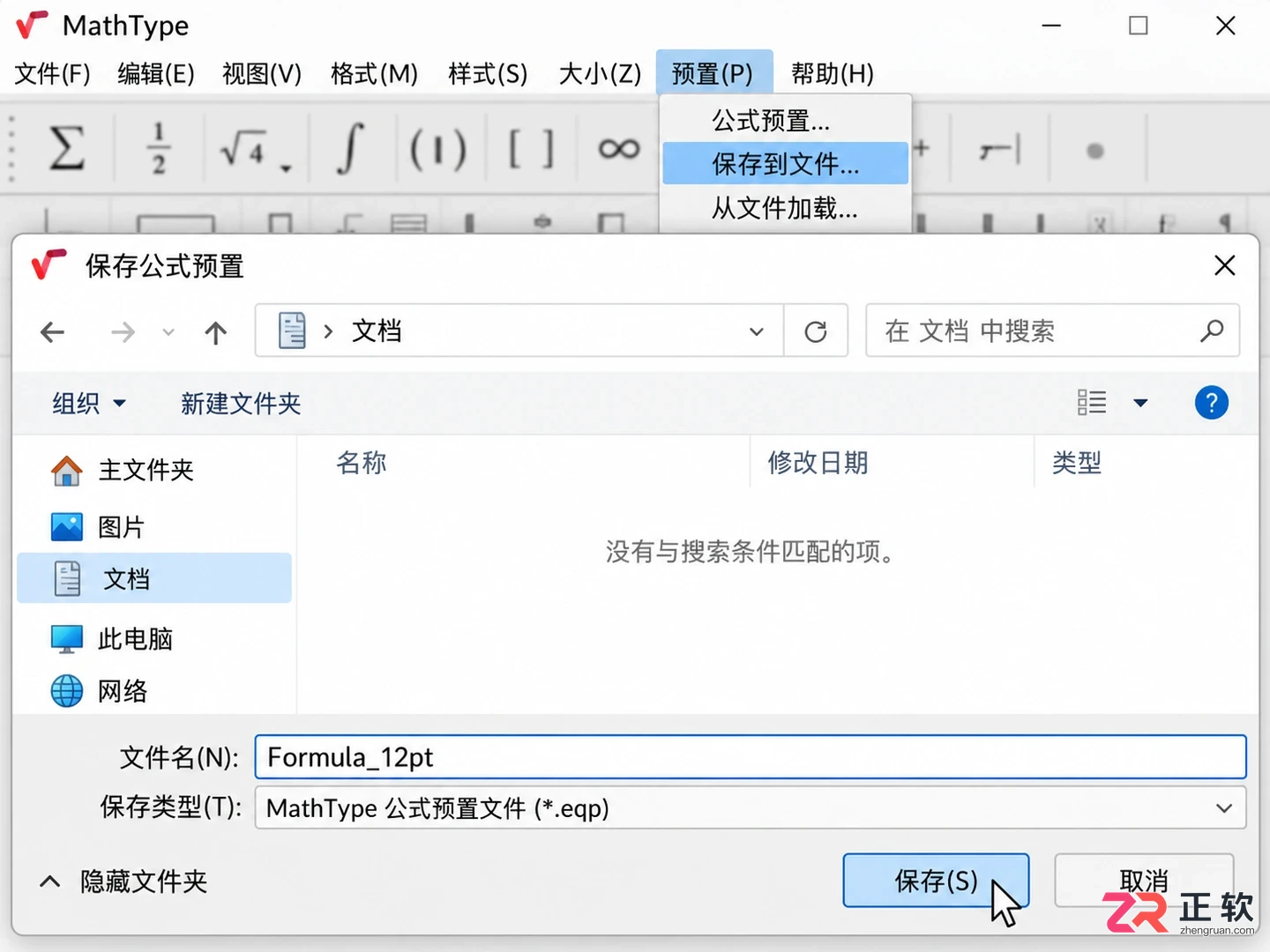The height and width of the screenshot is (952, 1270).
Task: Create a folder with 新建文件夹
Action: [x=241, y=404]
